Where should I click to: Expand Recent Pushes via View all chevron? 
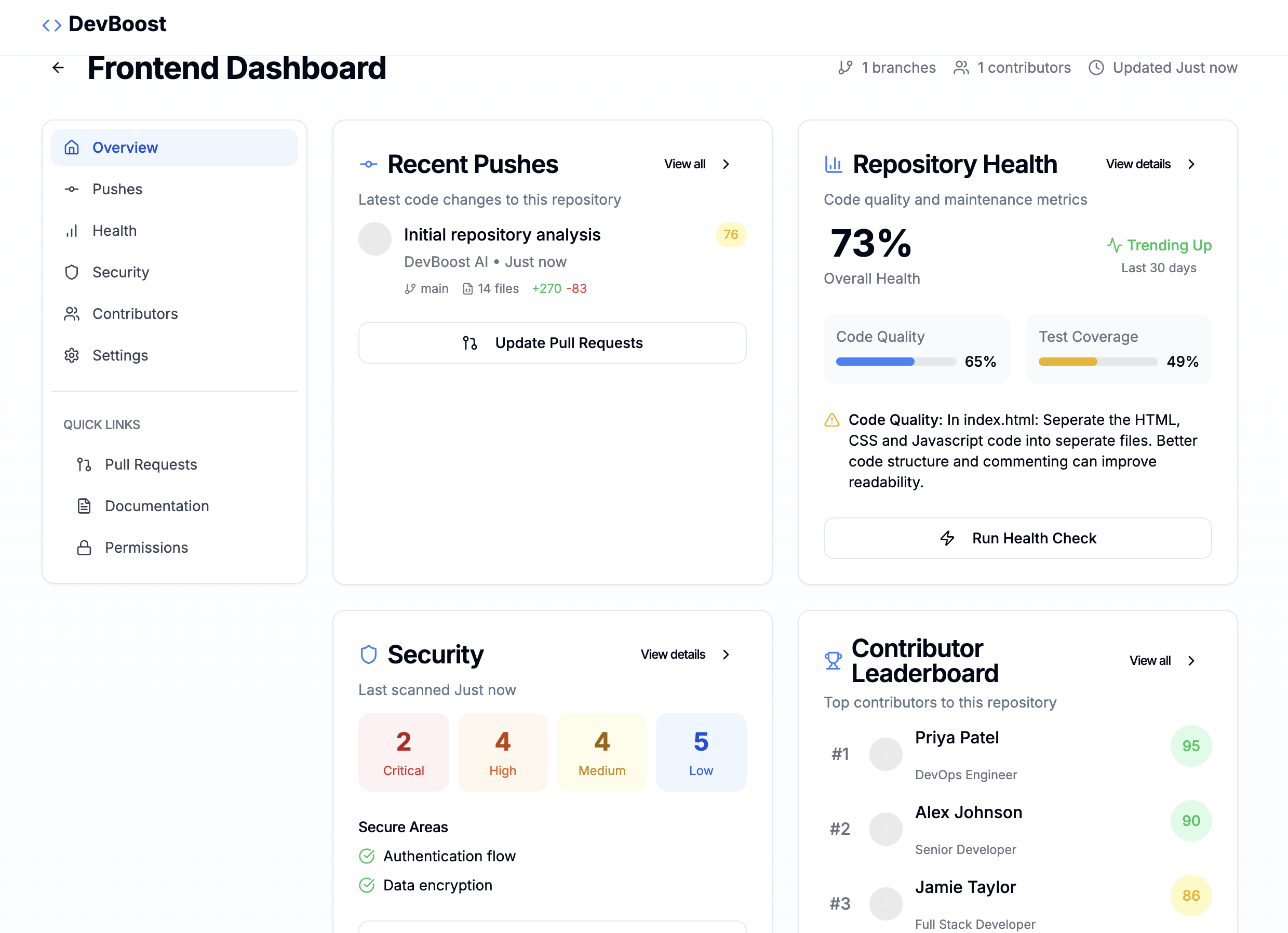coord(726,164)
